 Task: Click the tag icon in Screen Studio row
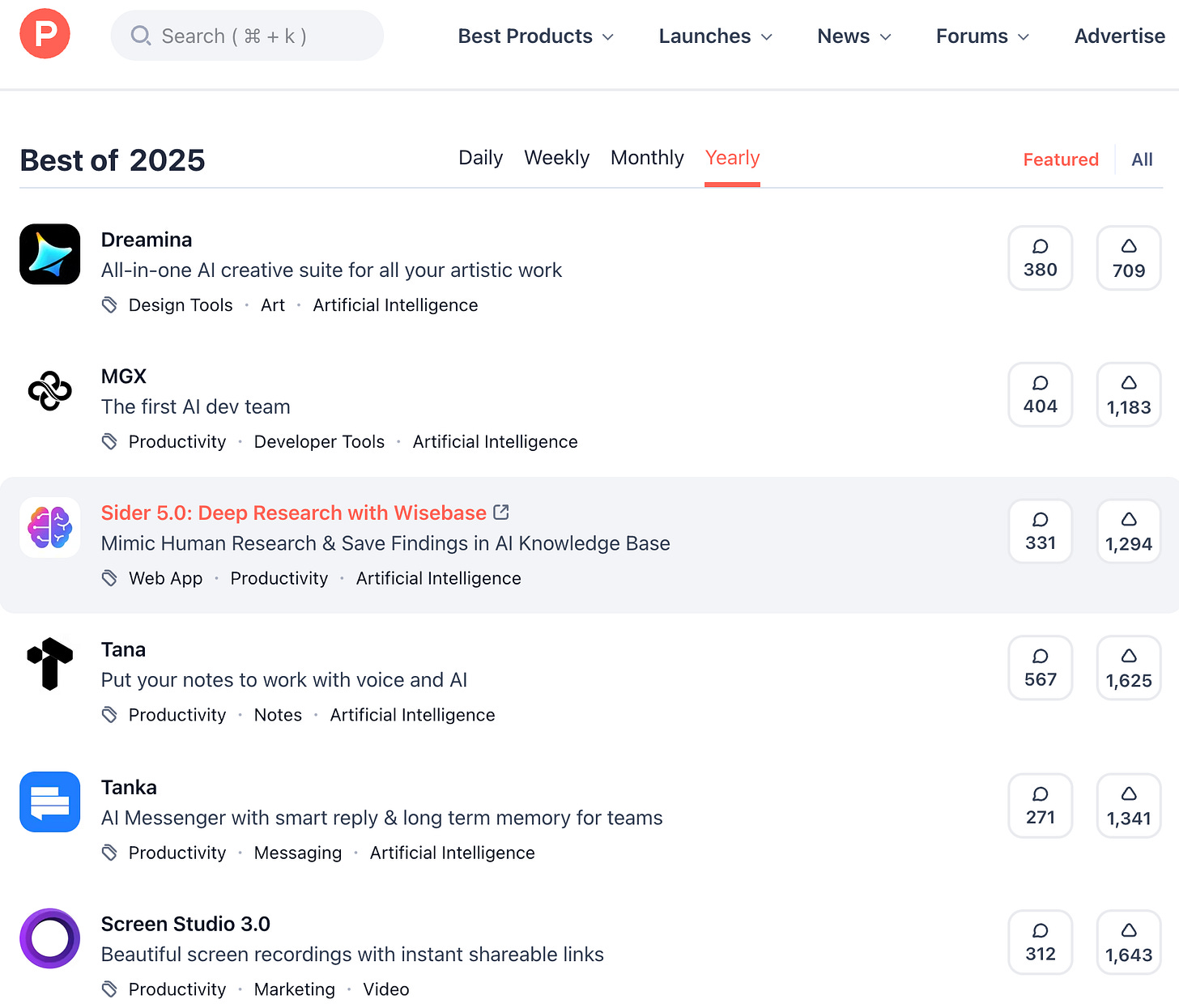pos(109,989)
